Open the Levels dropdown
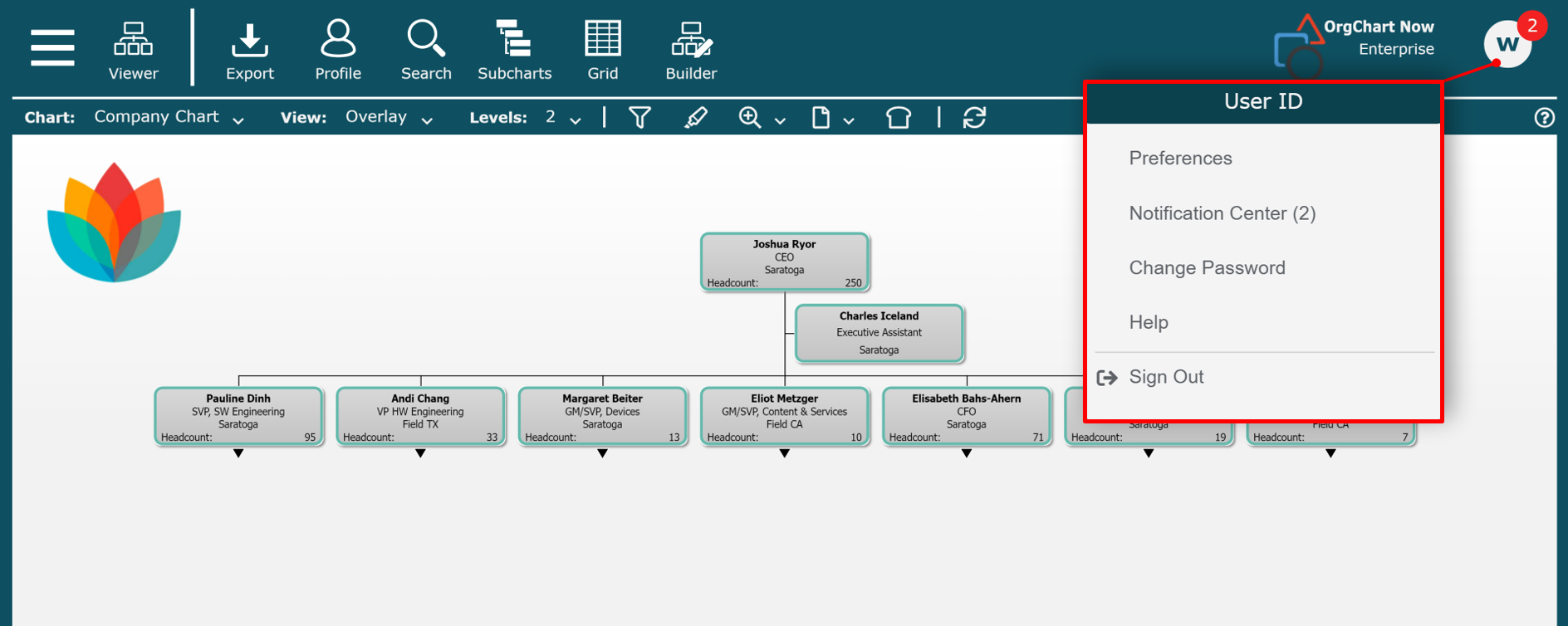Viewport: 1568px width, 626px height. 563,118
